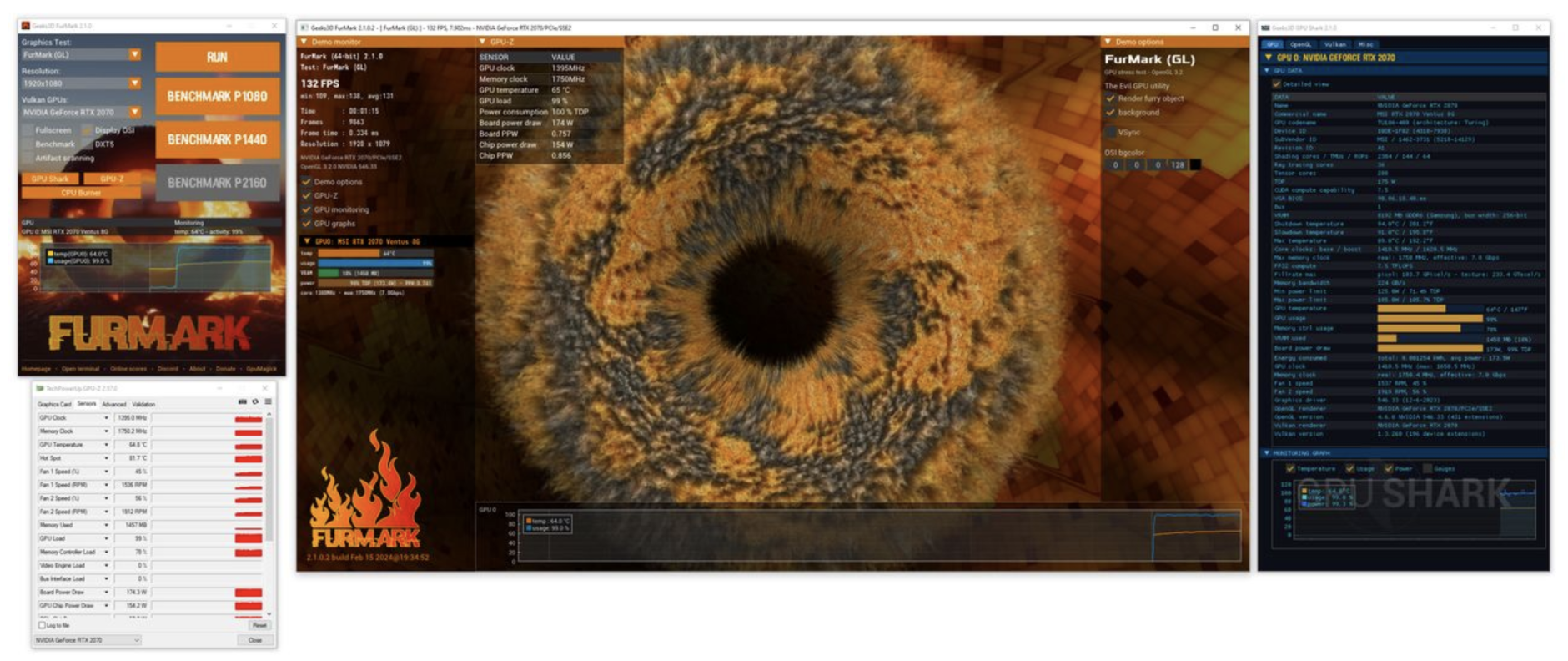Open GPU-Z hamburger menu icon
This screenshot has height=661, width=1568.
(268, 402)
